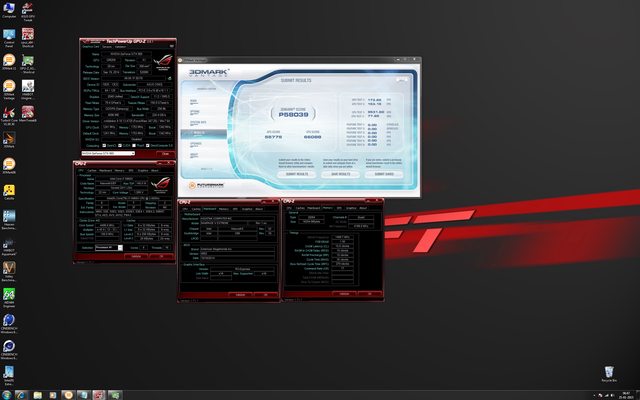Image resolution: width=640 pixels, height=400 pixels.
Task: Click the Submit Saved button in 3DMark Vantage
Action: (384, 174)
